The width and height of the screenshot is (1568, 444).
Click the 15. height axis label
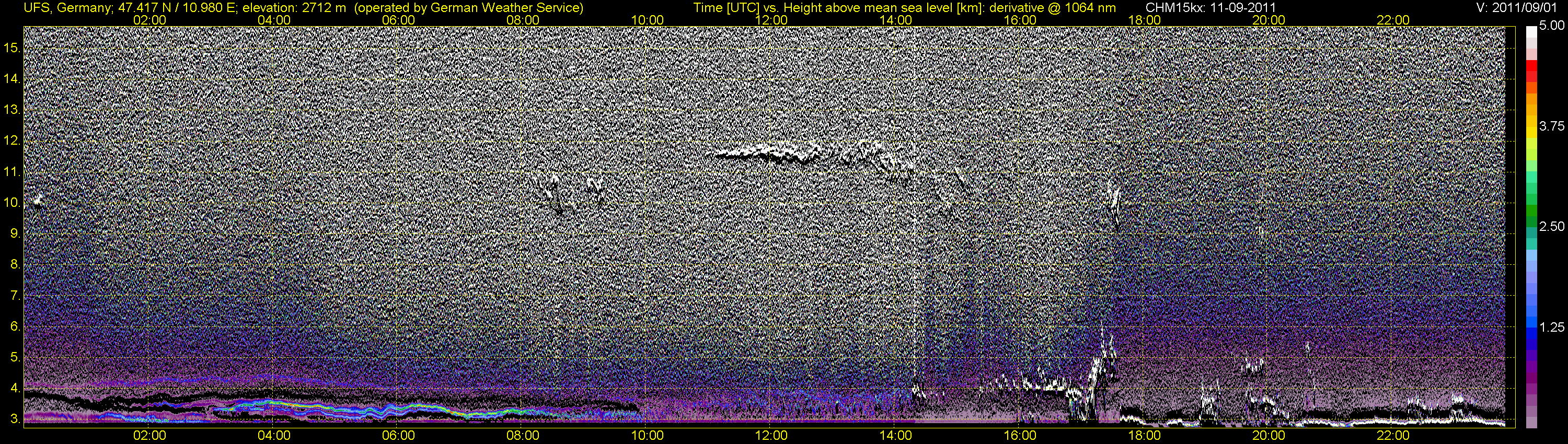coord(12,48)
